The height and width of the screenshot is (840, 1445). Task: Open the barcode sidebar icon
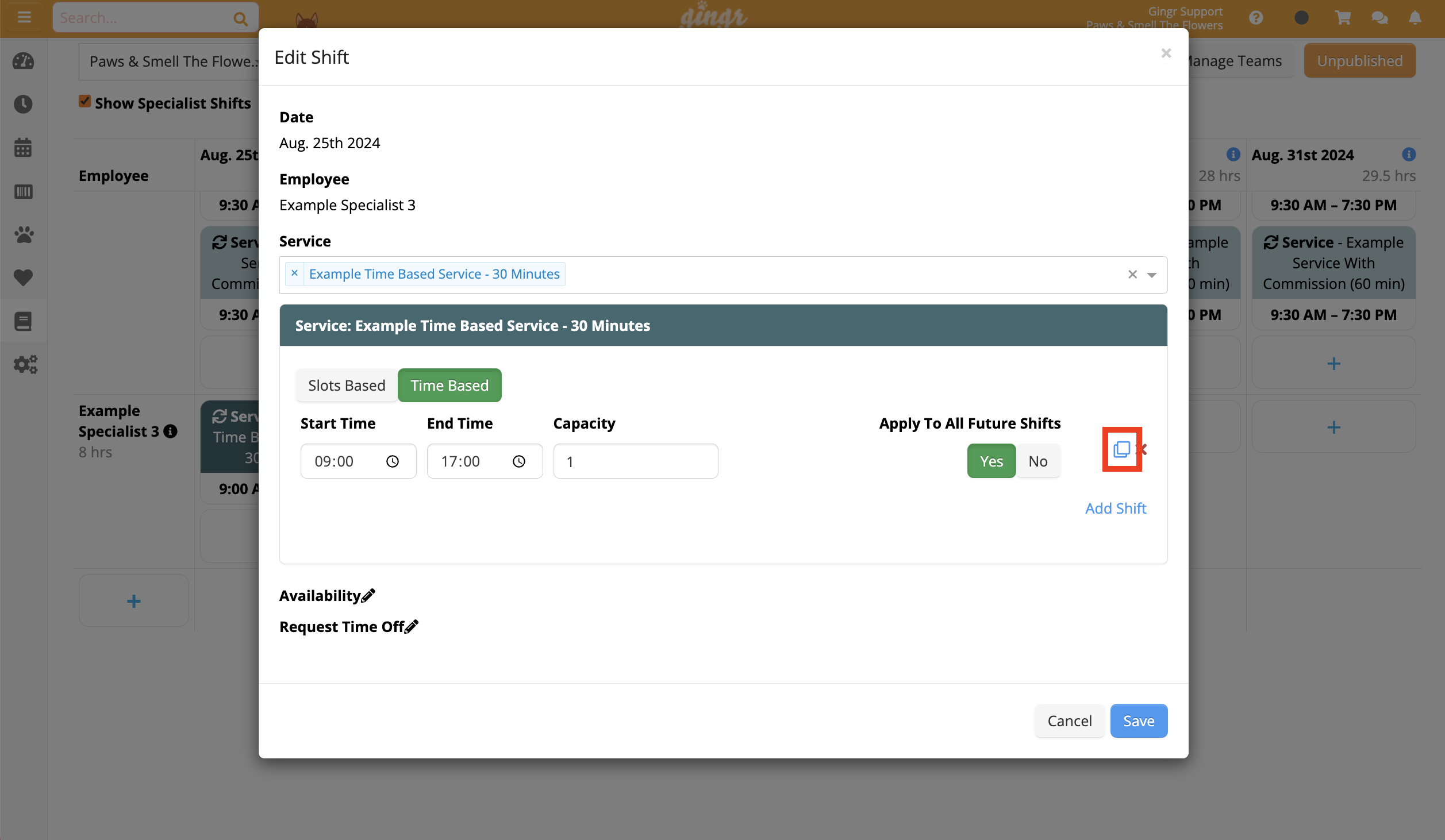(x=23, y=191)
